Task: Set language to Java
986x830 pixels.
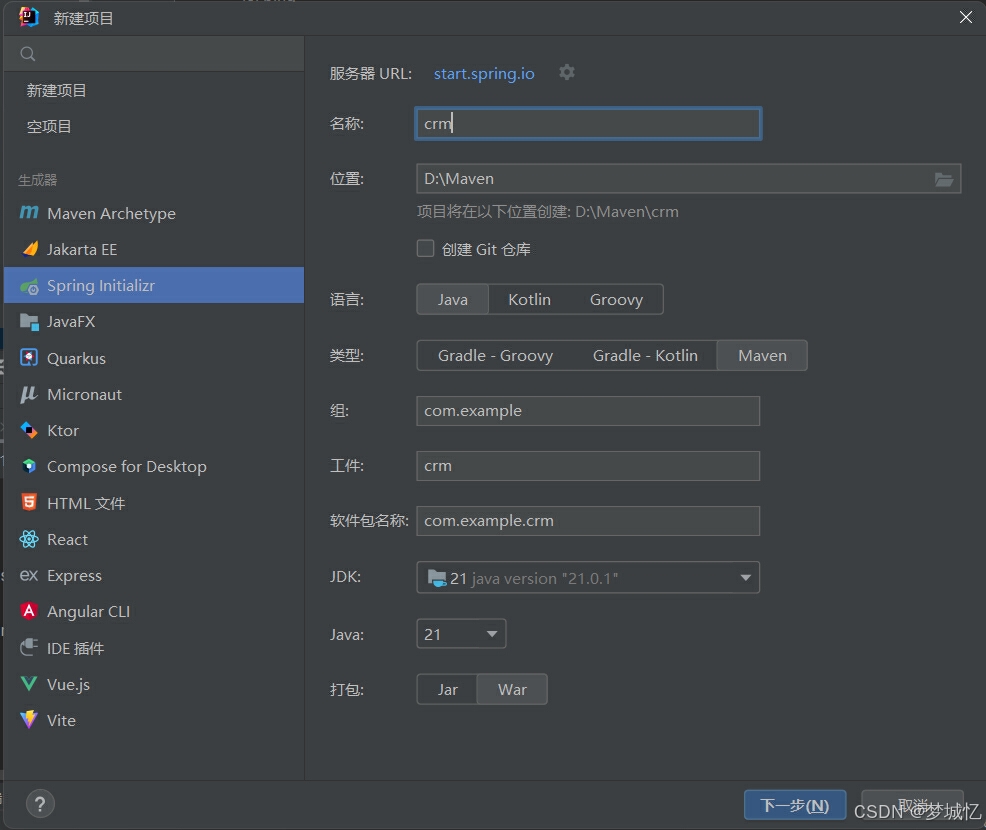Action: pyautogui.click(x=453, y=299)
